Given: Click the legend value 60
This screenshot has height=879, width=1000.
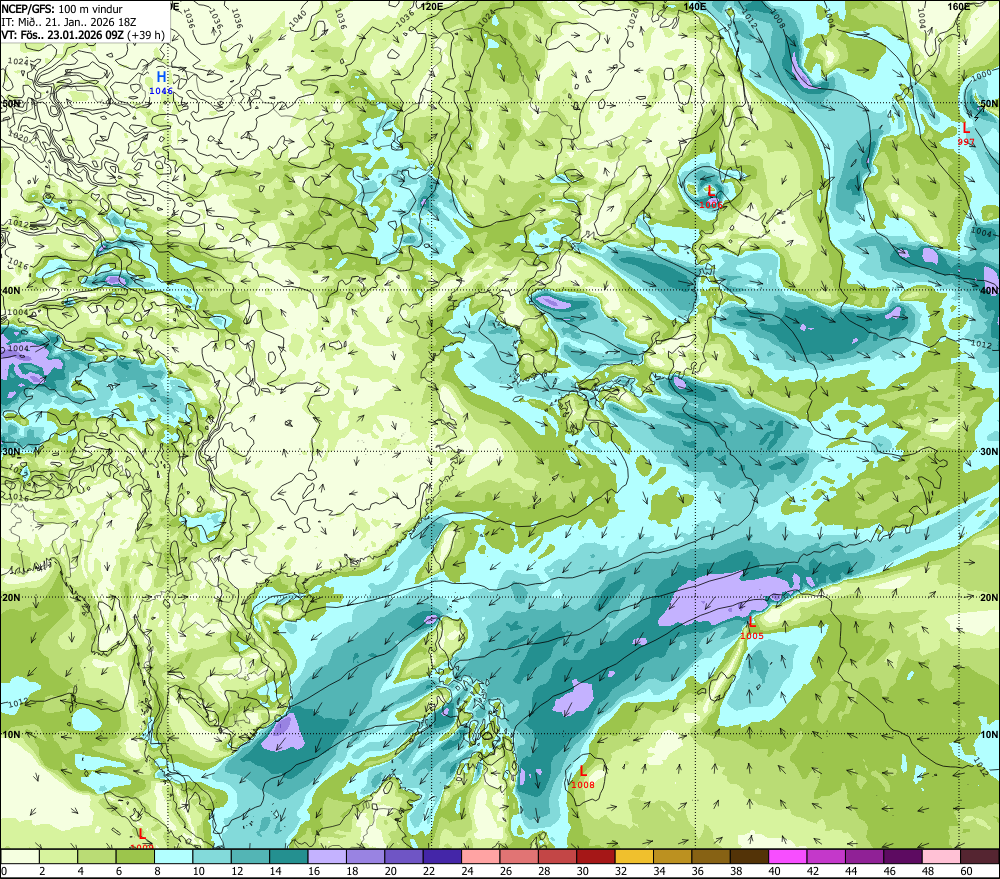Looking at the screenshot, I should point(966,871).
